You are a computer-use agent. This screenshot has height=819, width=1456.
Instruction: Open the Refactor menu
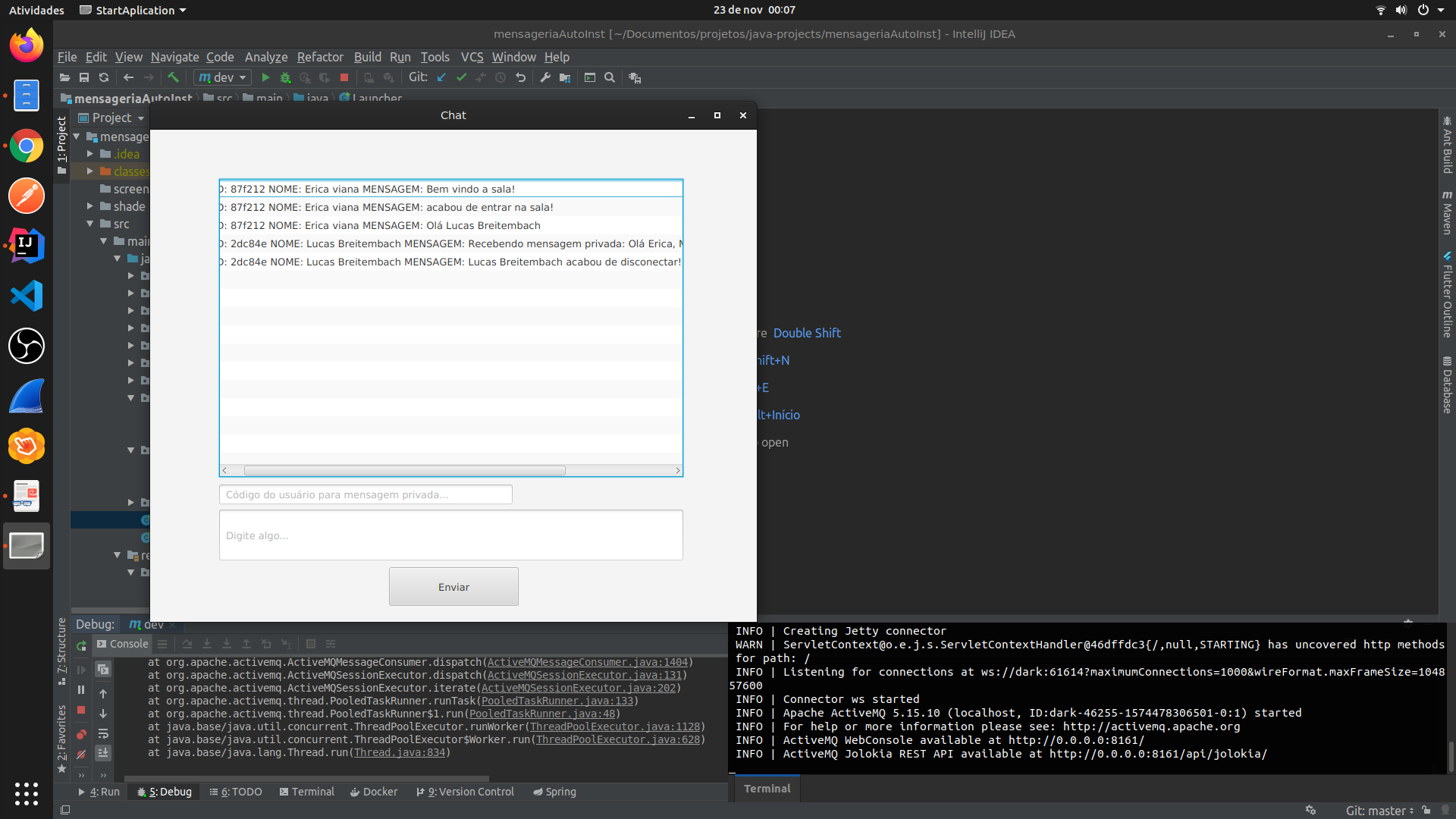(x=319, y=57)
